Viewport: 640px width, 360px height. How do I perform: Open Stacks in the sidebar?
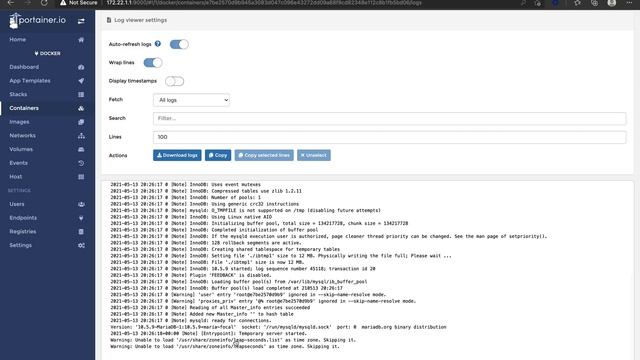[18, 94]
